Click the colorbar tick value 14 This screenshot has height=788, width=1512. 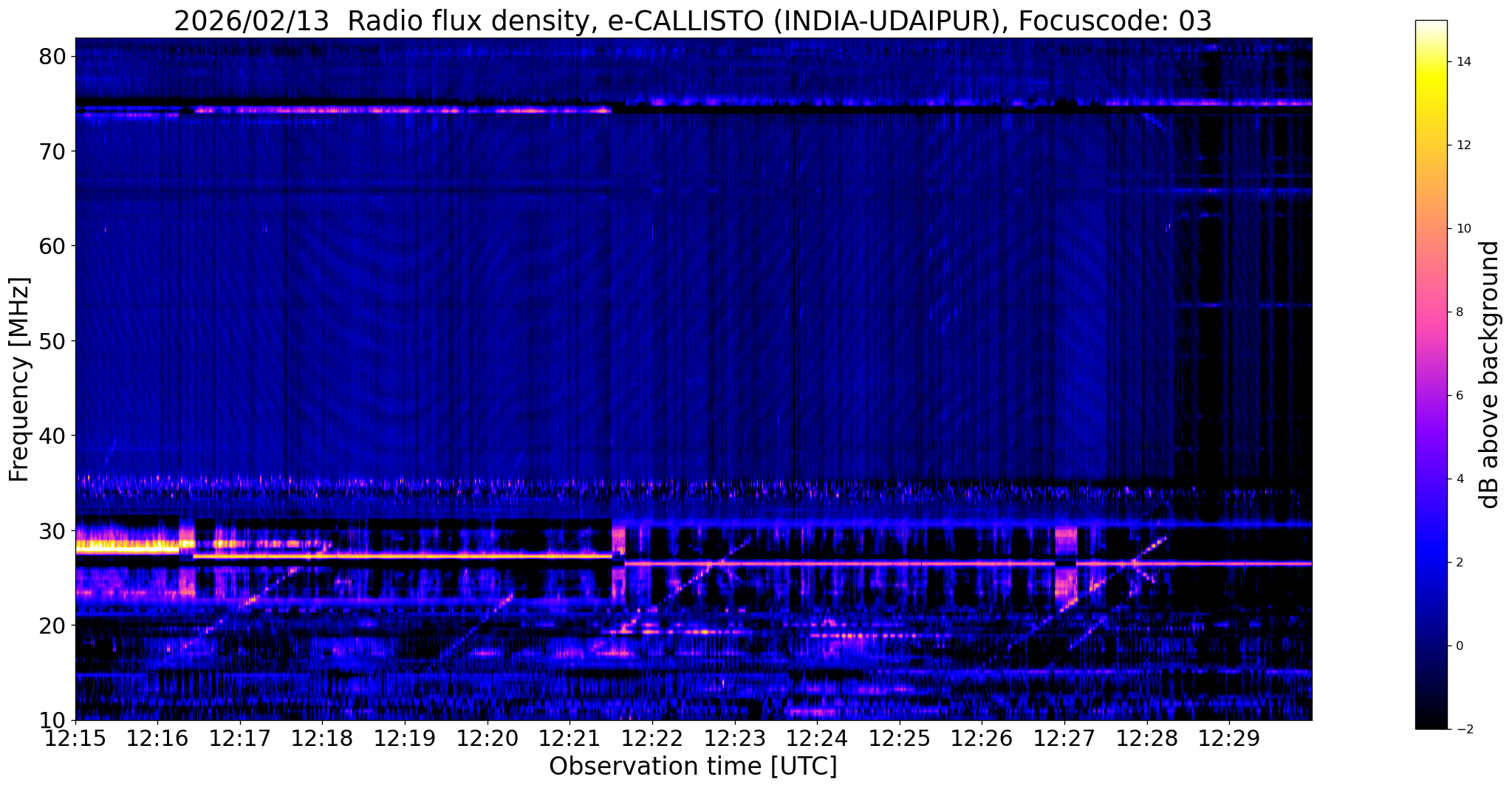[x=1463, y=62]
